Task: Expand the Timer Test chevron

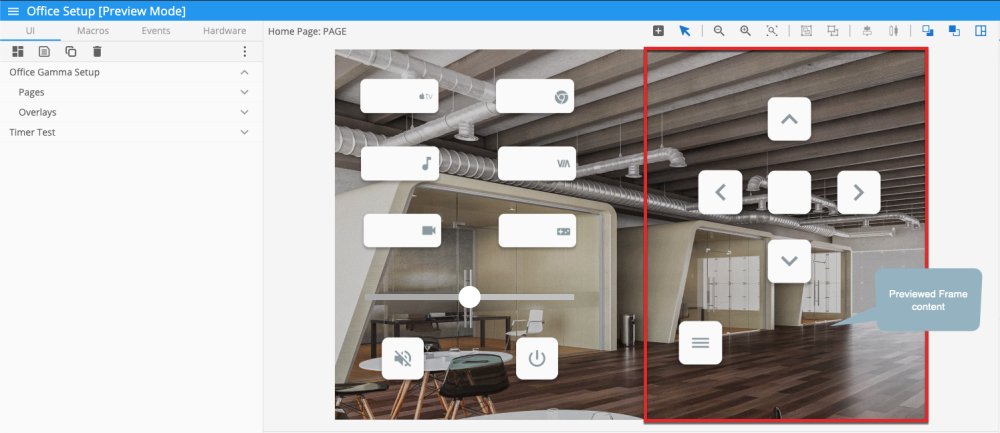Action: pos(244,132)
